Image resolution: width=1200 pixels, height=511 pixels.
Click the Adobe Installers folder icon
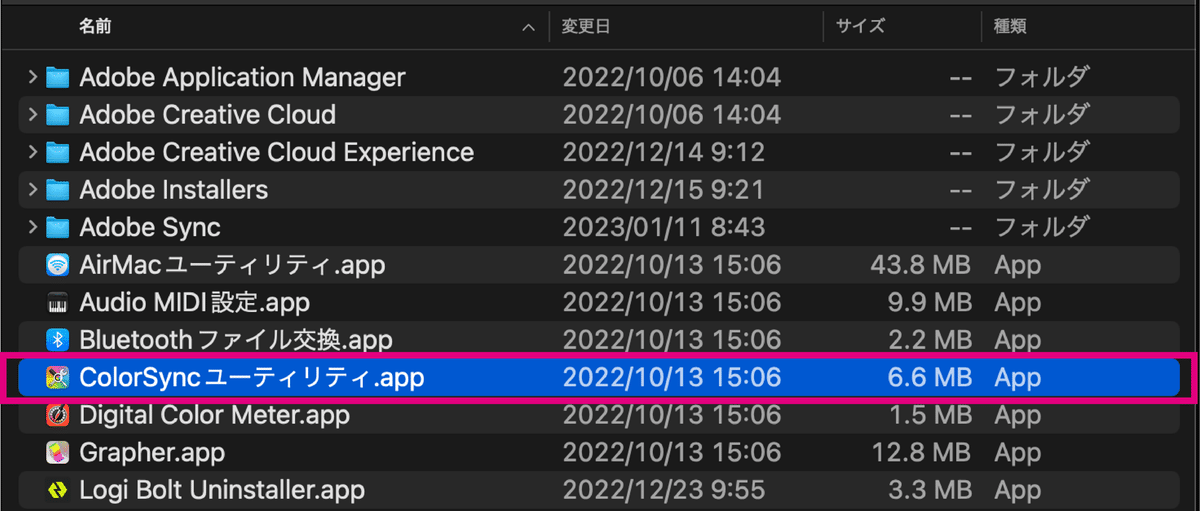pos(58,190)
